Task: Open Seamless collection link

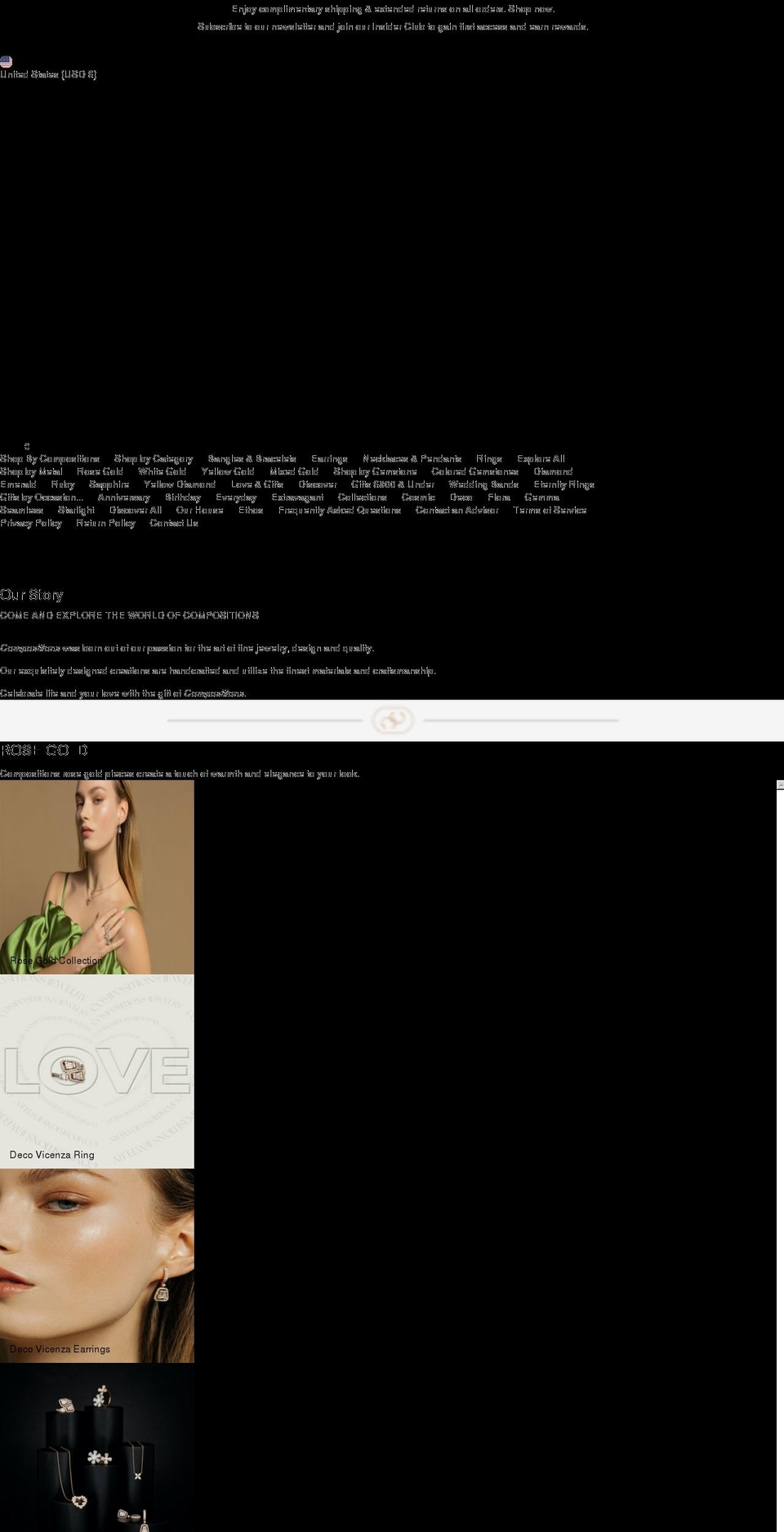Action: click(x=21, y=510)
